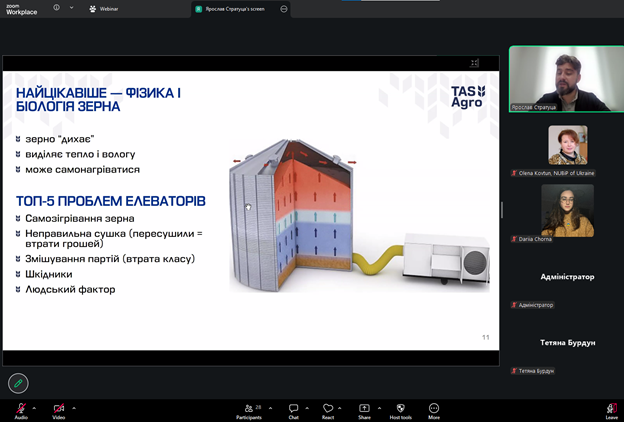Open the shared screen options ellipsis
This screenshot has width=624, height=422.
pos(284,8)
